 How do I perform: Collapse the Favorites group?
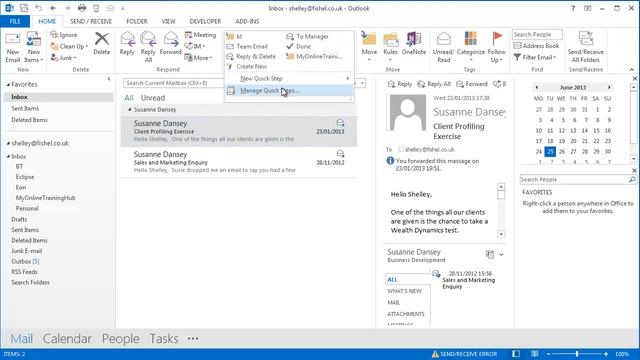coord(8,84)
